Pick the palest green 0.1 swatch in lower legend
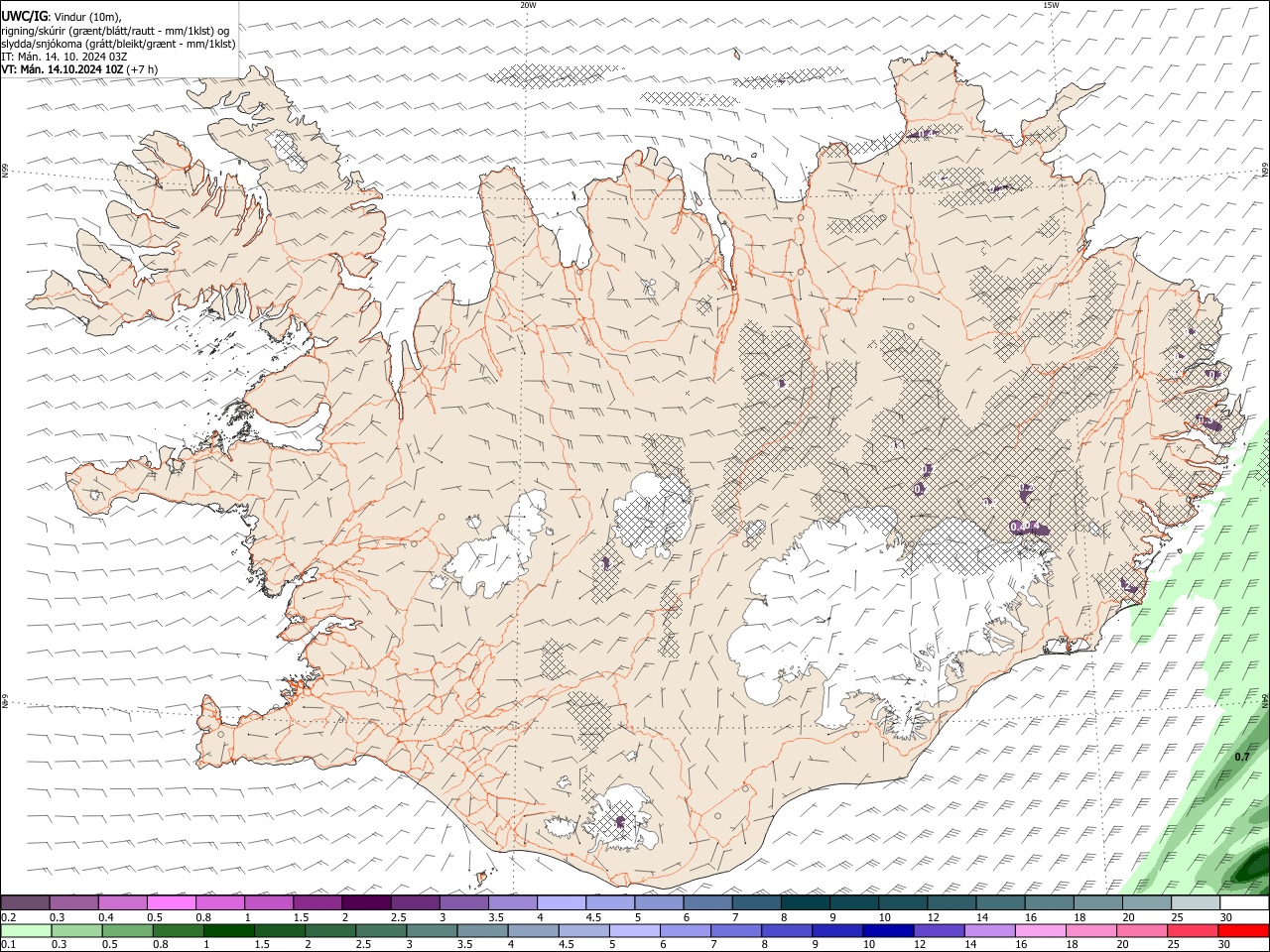 26,930
